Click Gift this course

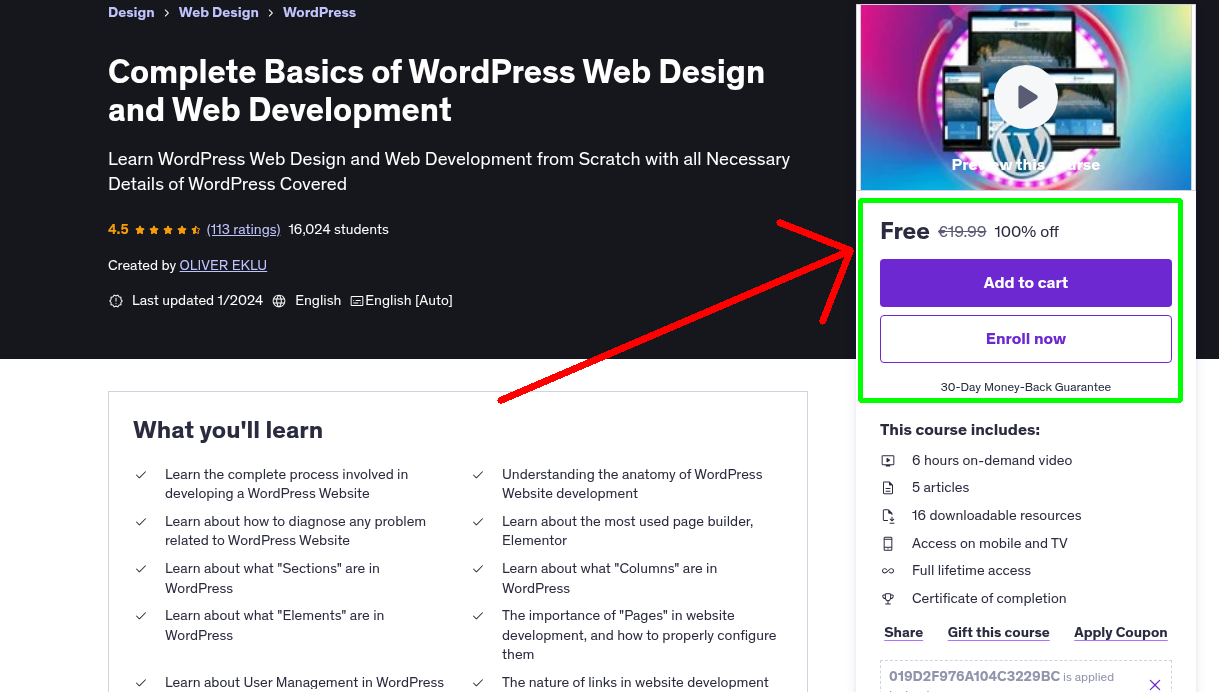(x=998, y=632)
